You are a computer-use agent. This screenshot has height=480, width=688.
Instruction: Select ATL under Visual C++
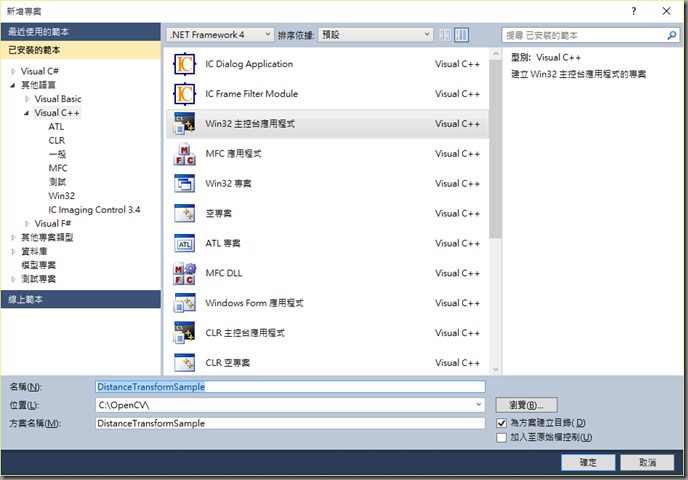point(56,127)
